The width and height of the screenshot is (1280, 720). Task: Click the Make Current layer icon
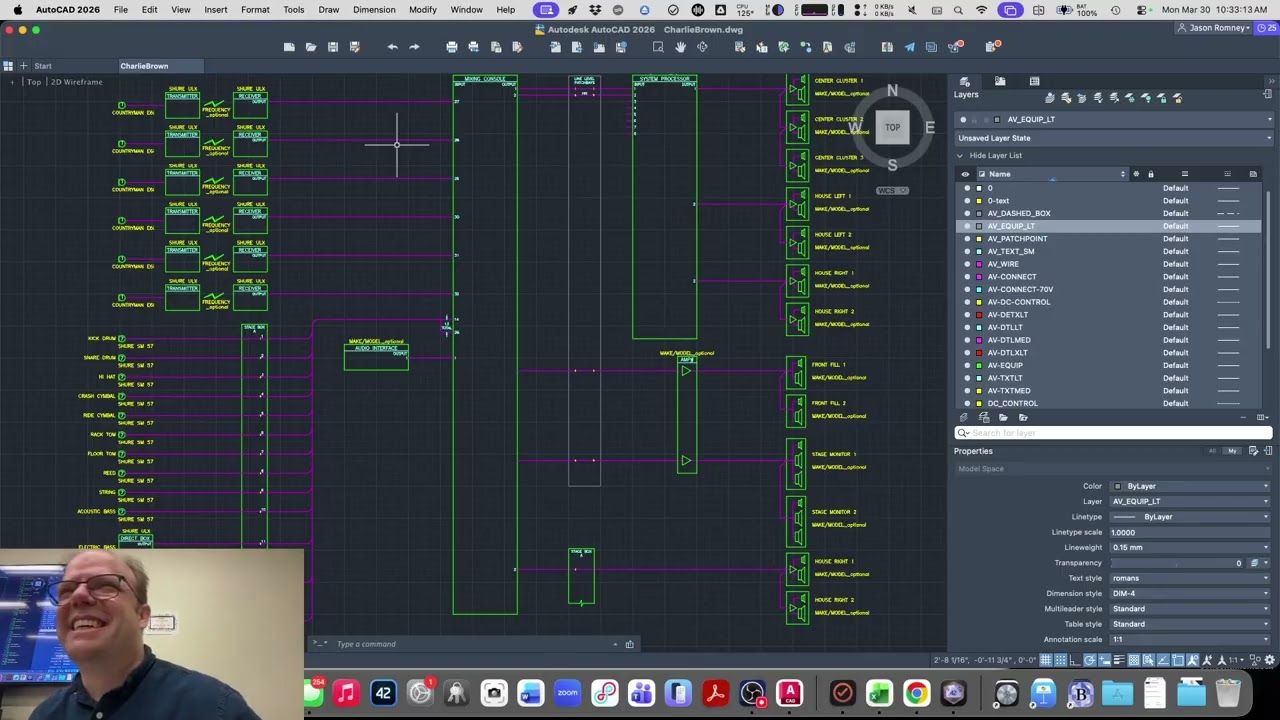click(1050, 98)
